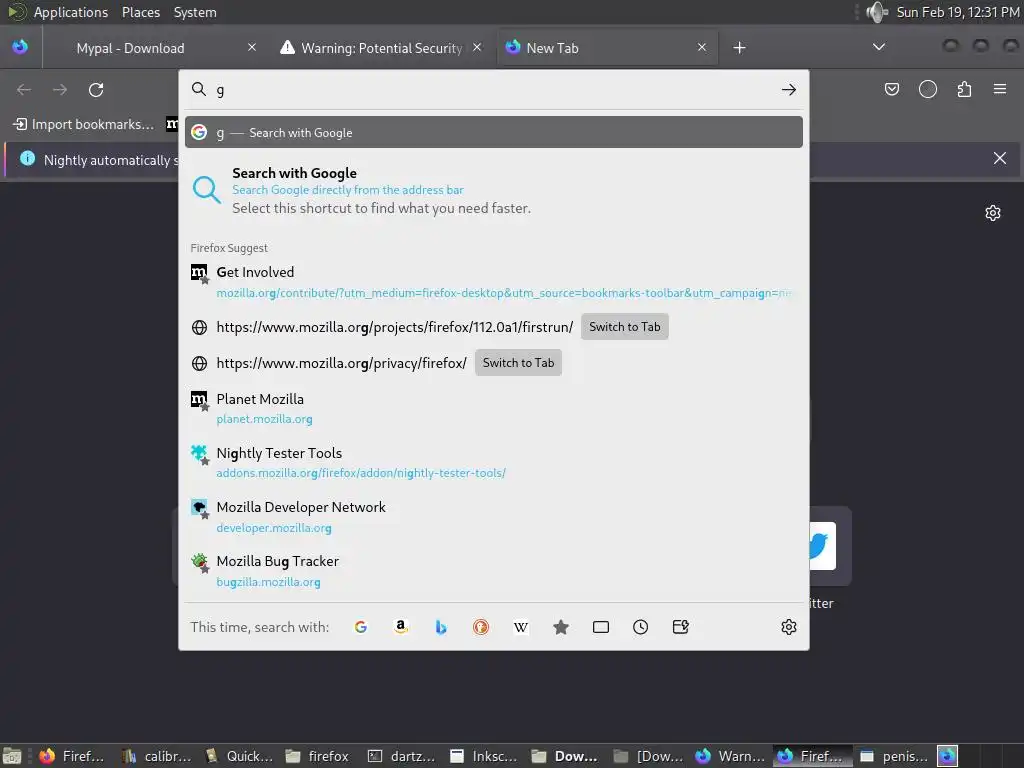The image size is (1024, 768).
Task: Open the Planet Mozilla suggestion
Action: 494,408
